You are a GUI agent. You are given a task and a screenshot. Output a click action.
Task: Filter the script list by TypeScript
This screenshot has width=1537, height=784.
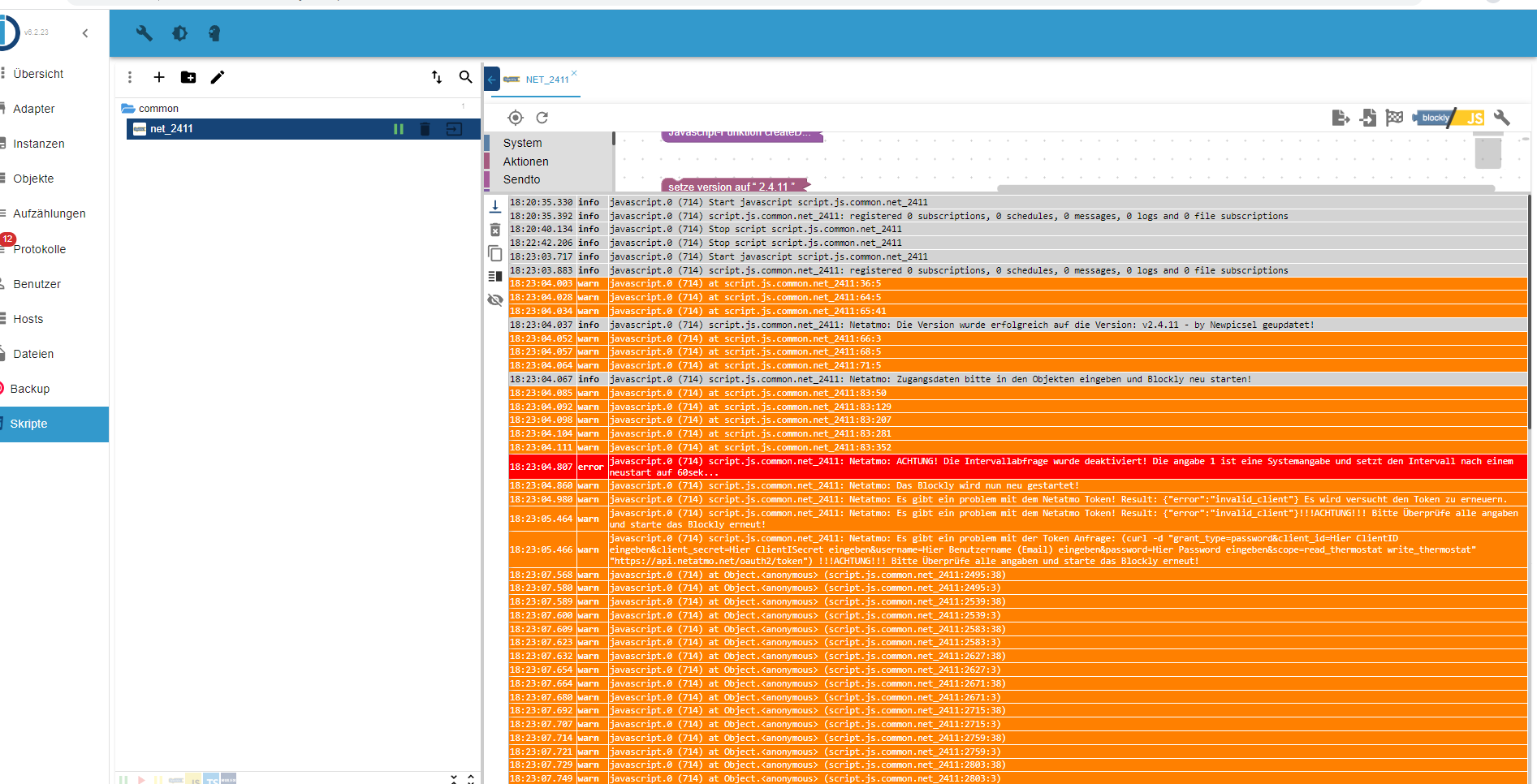coord(211,779)
